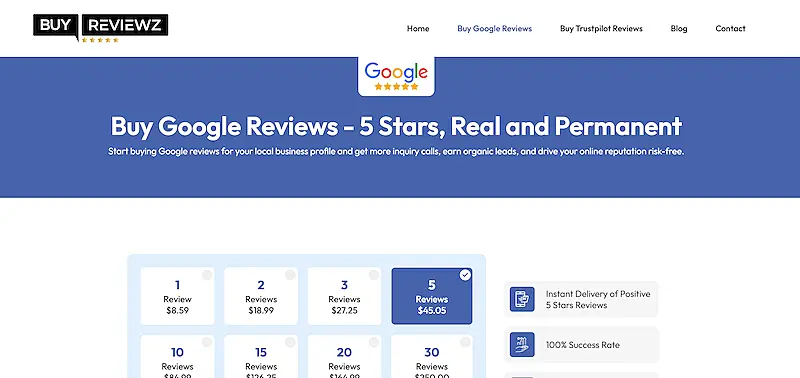Screen dimensions: 800x378
Task: Click the 'Buy Google Reviews - 5 Stars' heading
Action: click(396, 126)
